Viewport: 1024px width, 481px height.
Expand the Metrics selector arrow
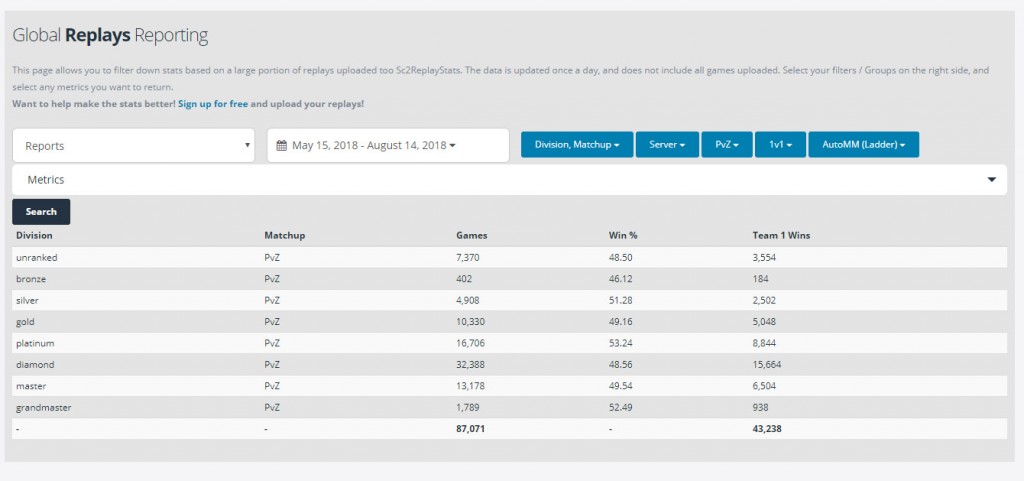pyautogui.click(x=991, y=180)
